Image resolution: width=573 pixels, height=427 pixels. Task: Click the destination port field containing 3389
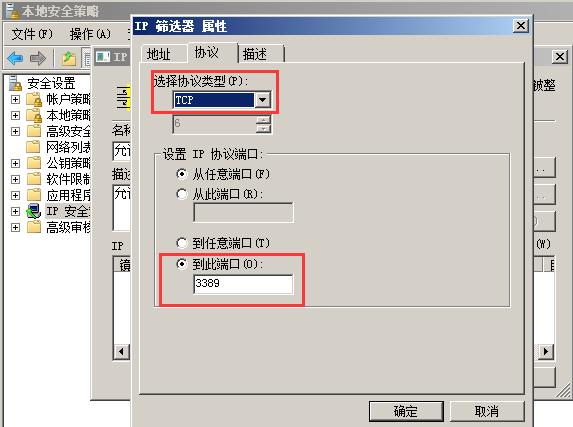click(x=243, y=284)
